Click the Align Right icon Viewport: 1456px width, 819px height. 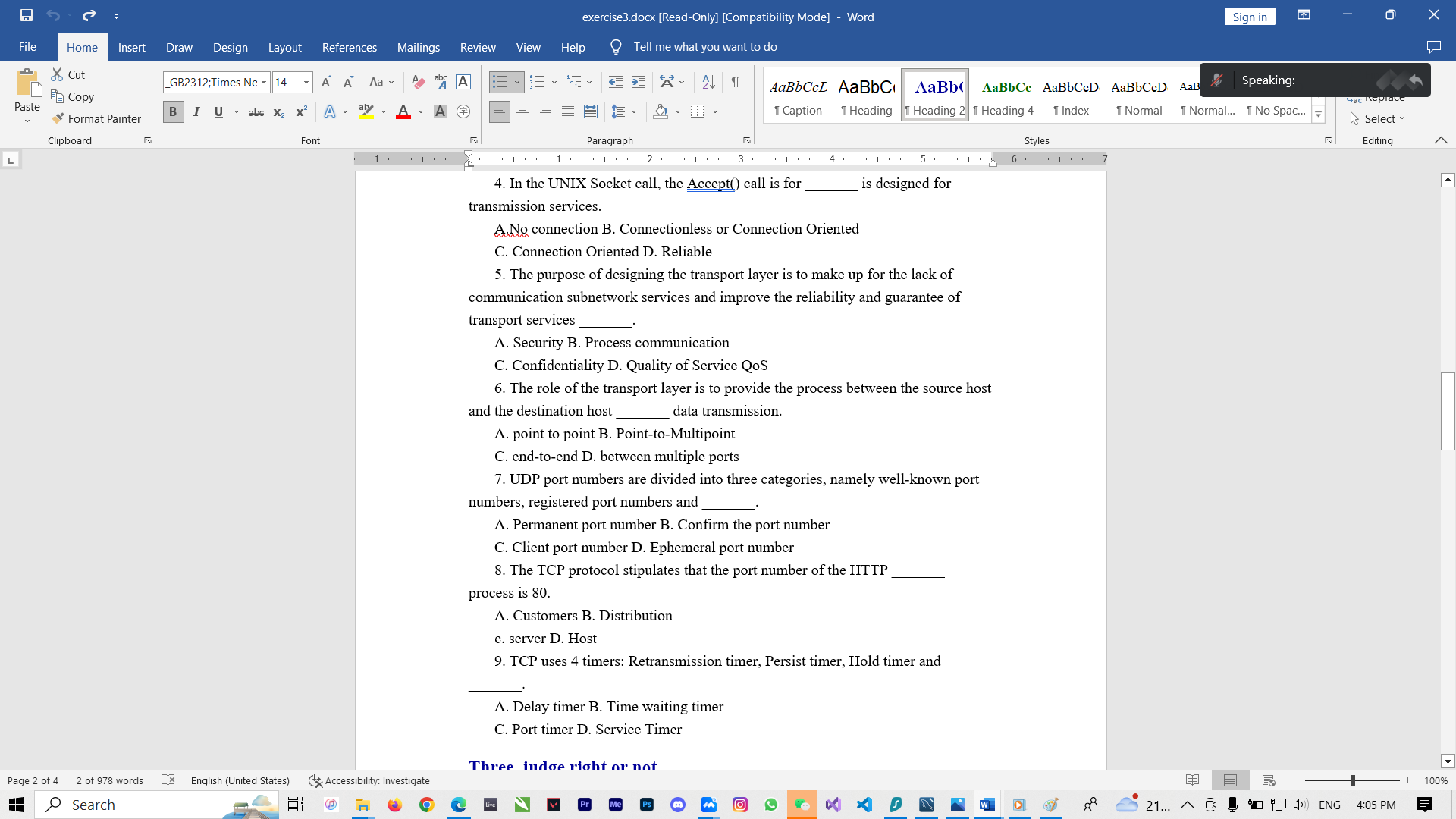click(x=545, y=112)
